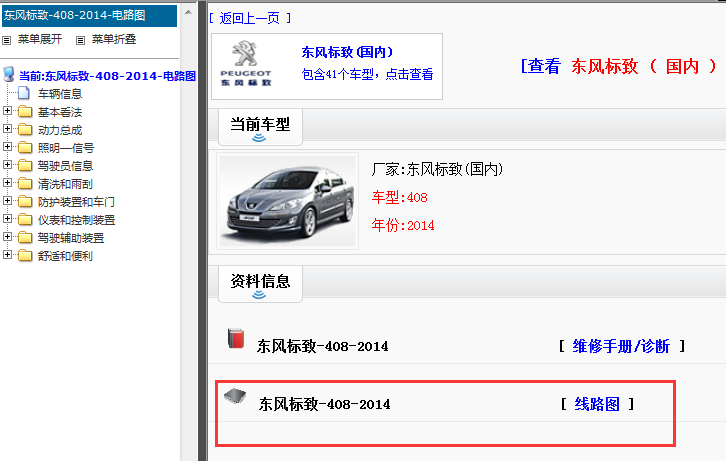Click the folder icon for 驾驶辅助装置
726x461 pixels.
click(25, 238)
